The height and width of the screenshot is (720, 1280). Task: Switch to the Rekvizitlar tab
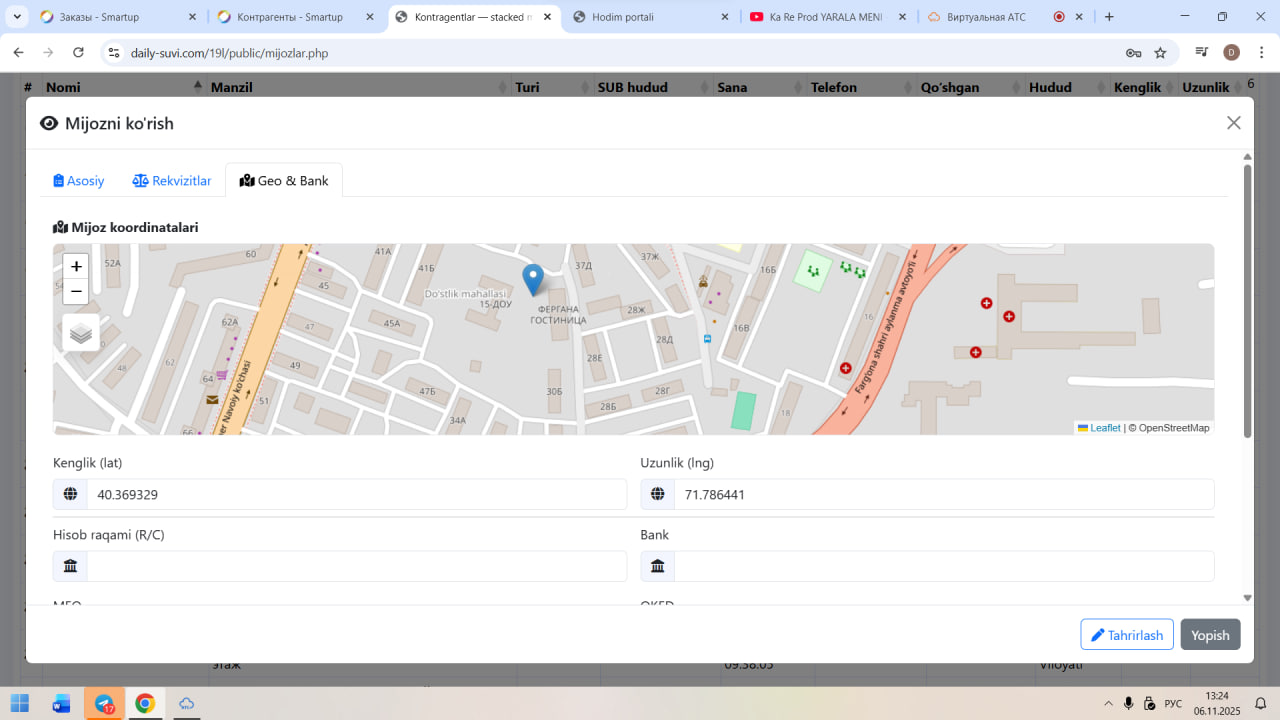[172, 181]
